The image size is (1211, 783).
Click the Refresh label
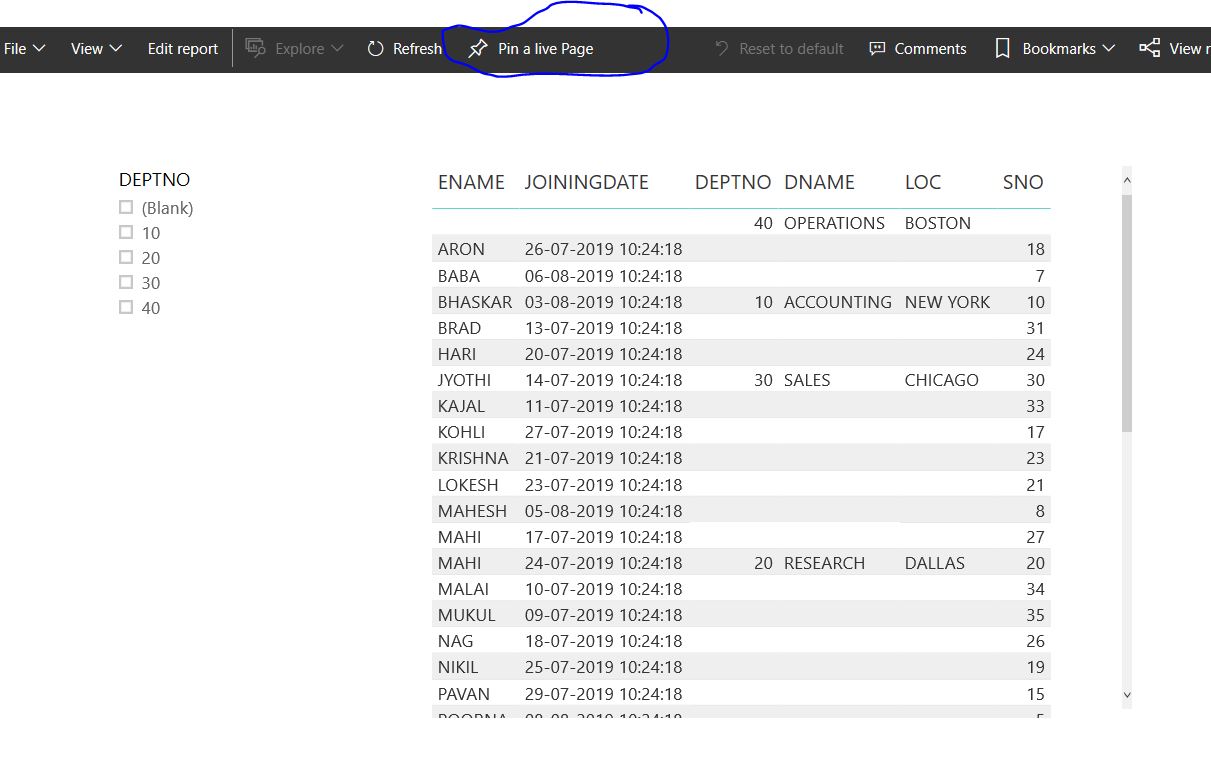pos(417,48)
